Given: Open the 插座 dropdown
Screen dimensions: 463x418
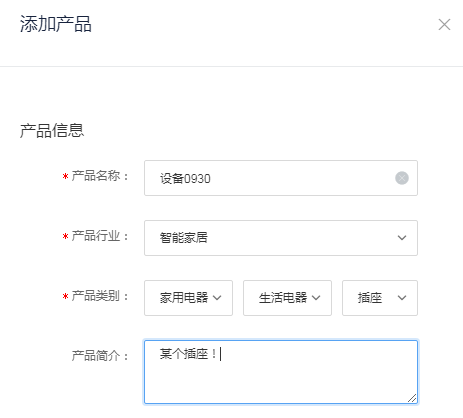Looking at the screenshot, I should (x=380, y=298).
